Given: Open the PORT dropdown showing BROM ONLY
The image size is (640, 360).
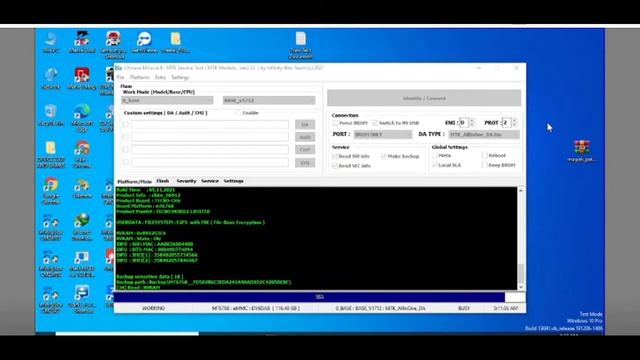Looking at the screenshot, I should coord(383,134).
